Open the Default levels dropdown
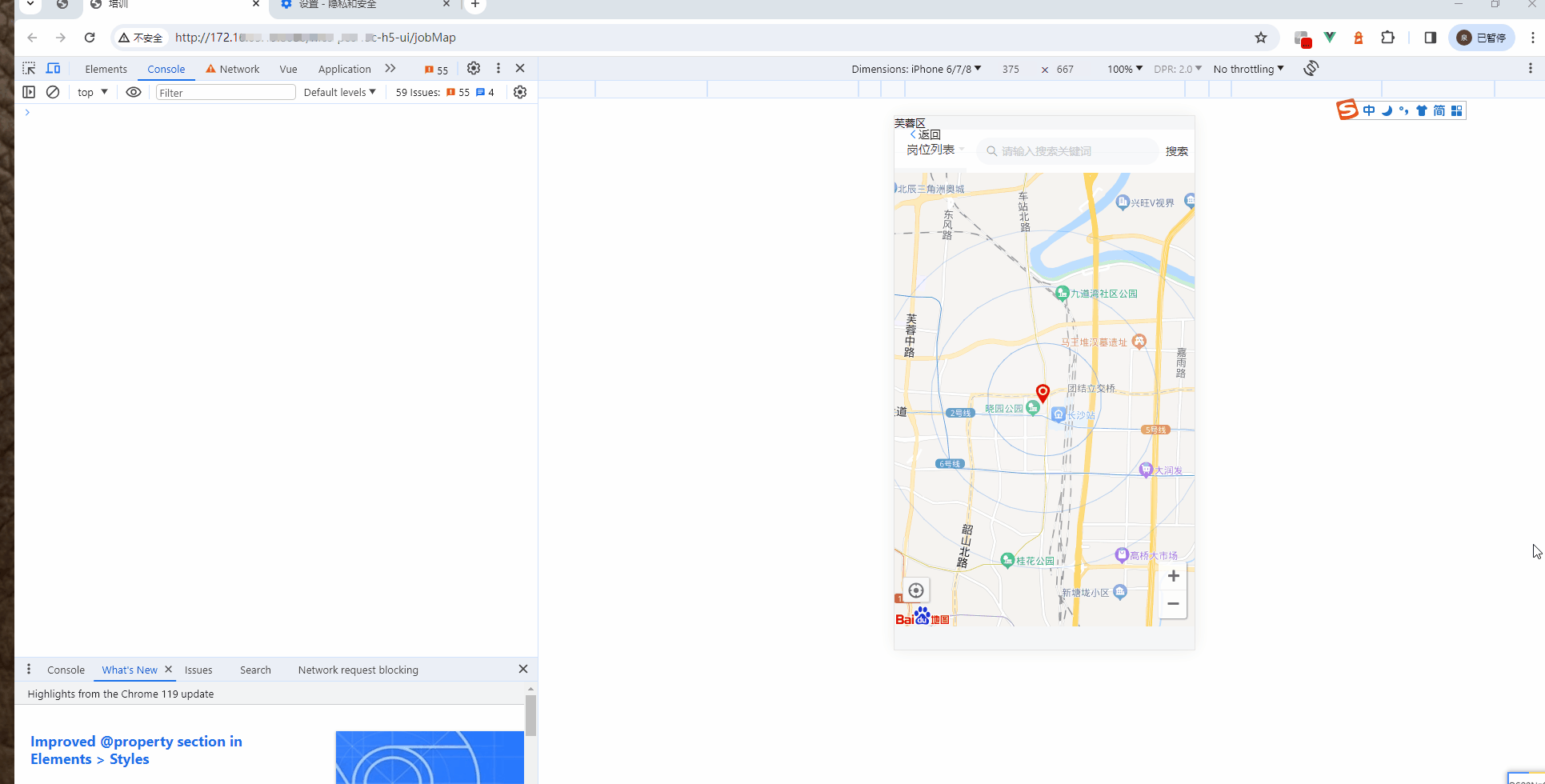 pyautogui.click(x=339, y=92)
